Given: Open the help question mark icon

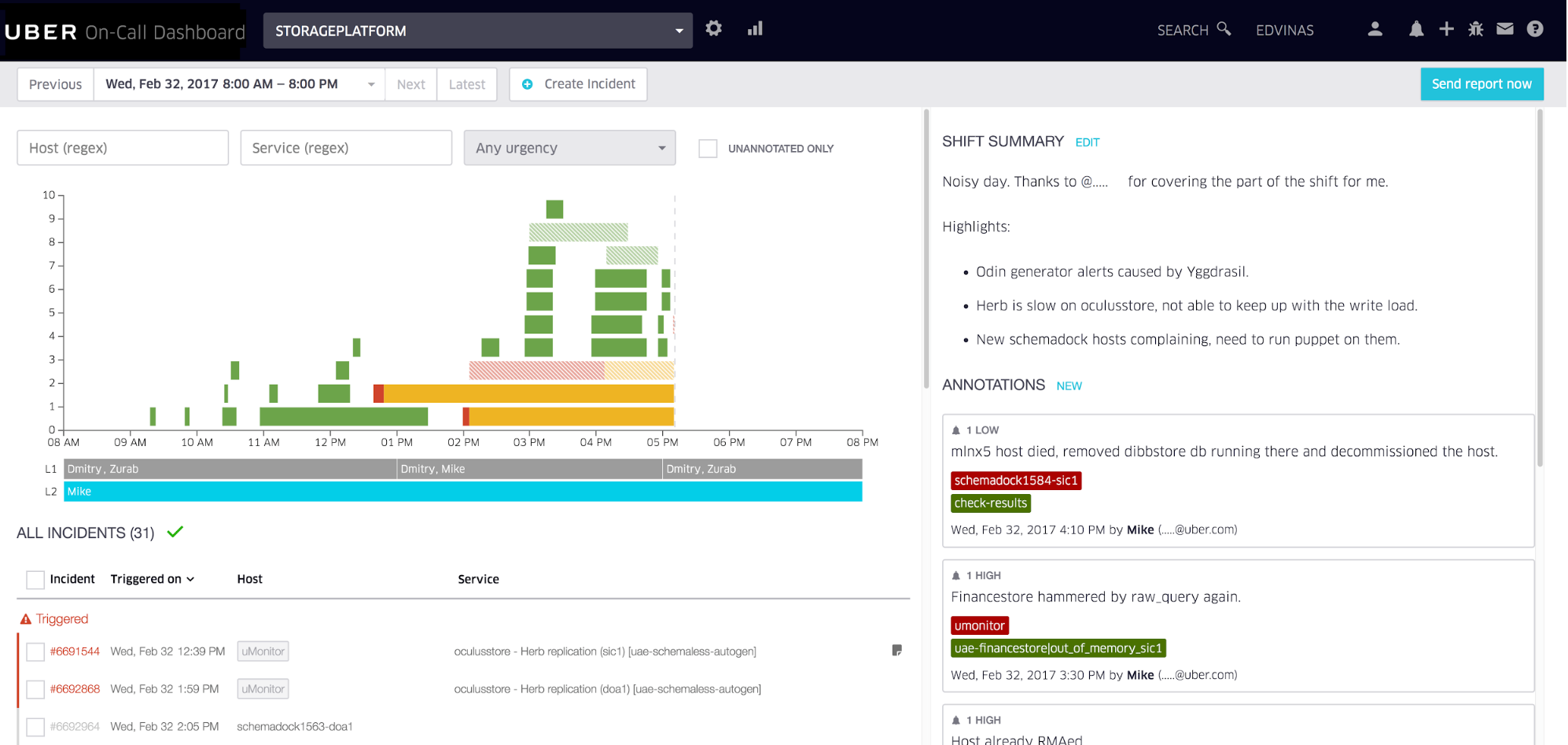Looking at the screenshot, I should [x=1535, y=29].
